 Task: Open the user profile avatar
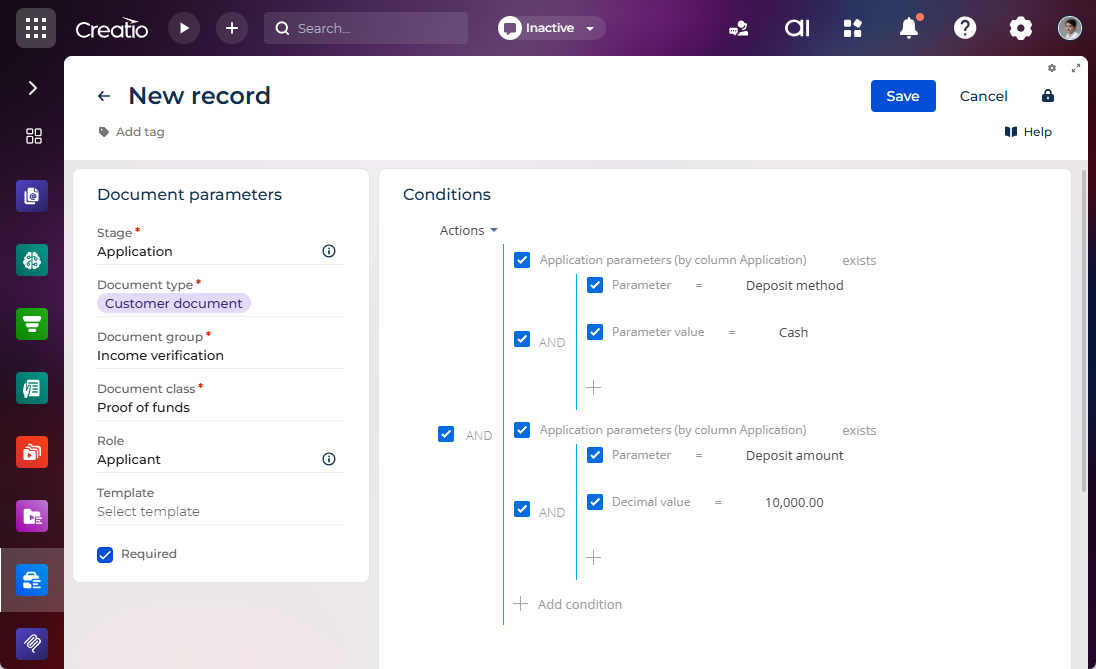click(1069, 28)
